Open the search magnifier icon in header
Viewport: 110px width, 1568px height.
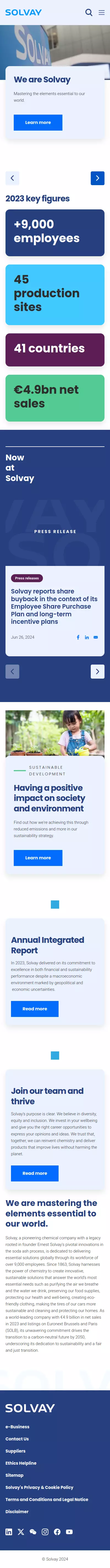click(x=89, y=12)
